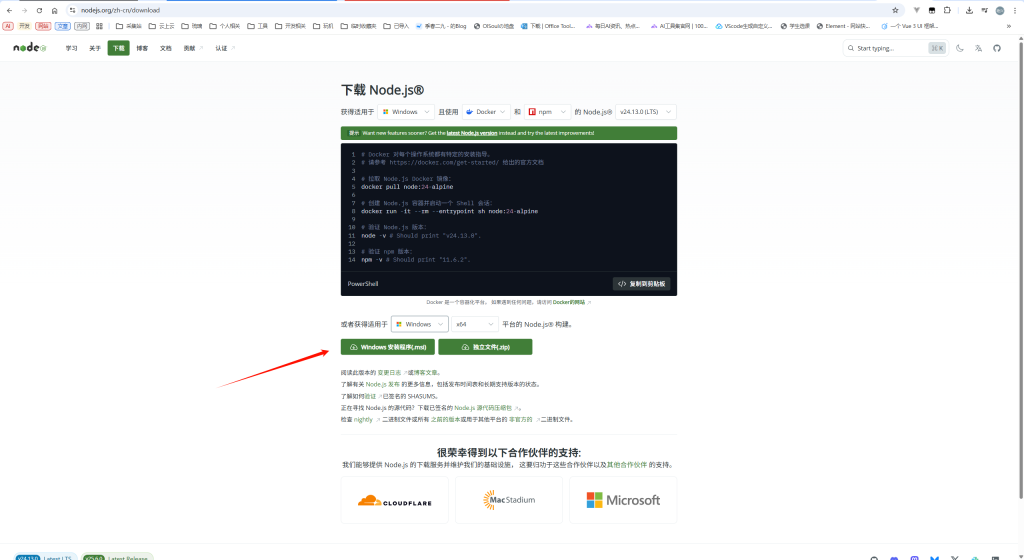
Task: Open the Element bookmark
Action: (844, 26)
